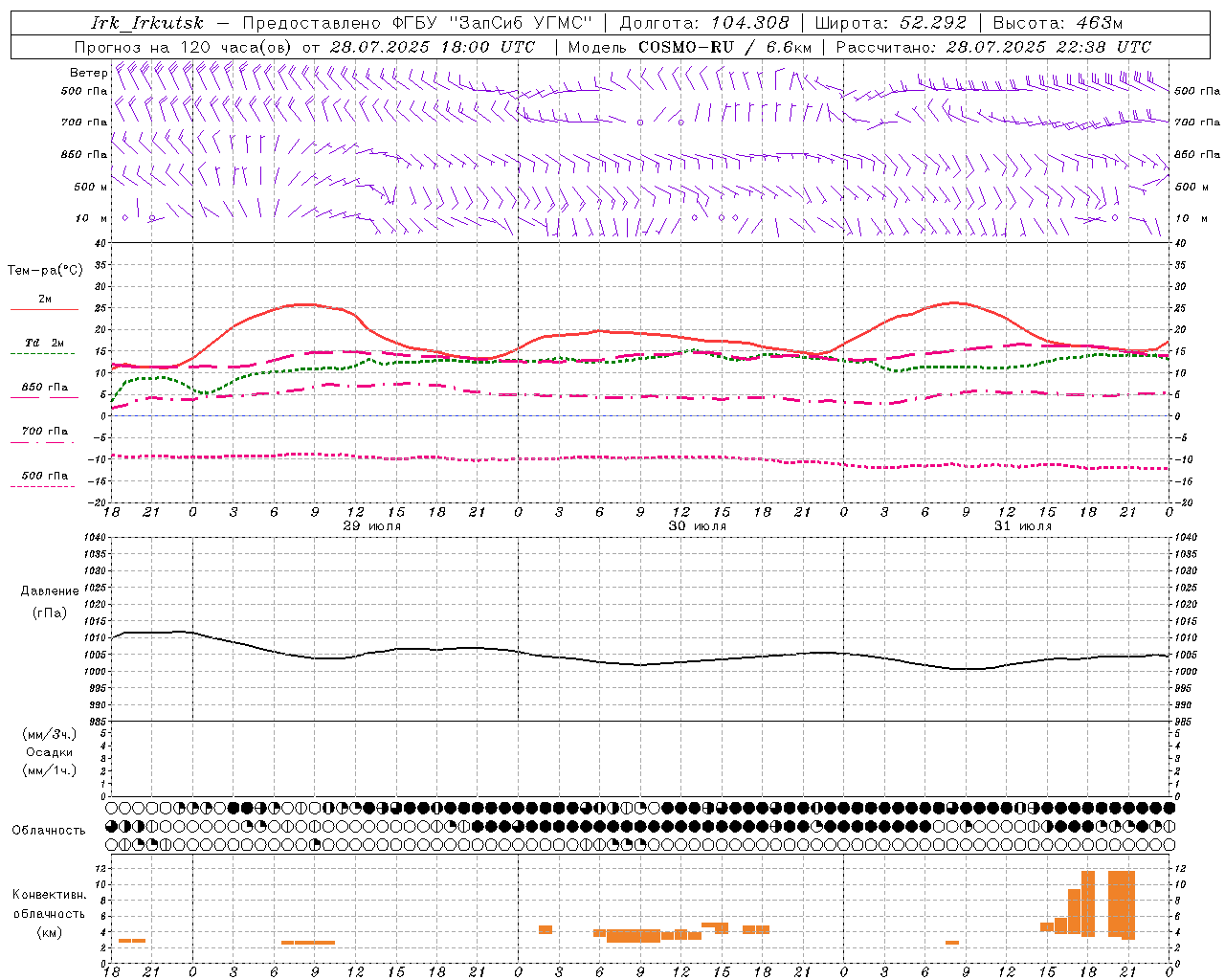The image size is (1225, 980).
Task: Click the station title Irk_Irkutsk
Action: coord(147,23)
